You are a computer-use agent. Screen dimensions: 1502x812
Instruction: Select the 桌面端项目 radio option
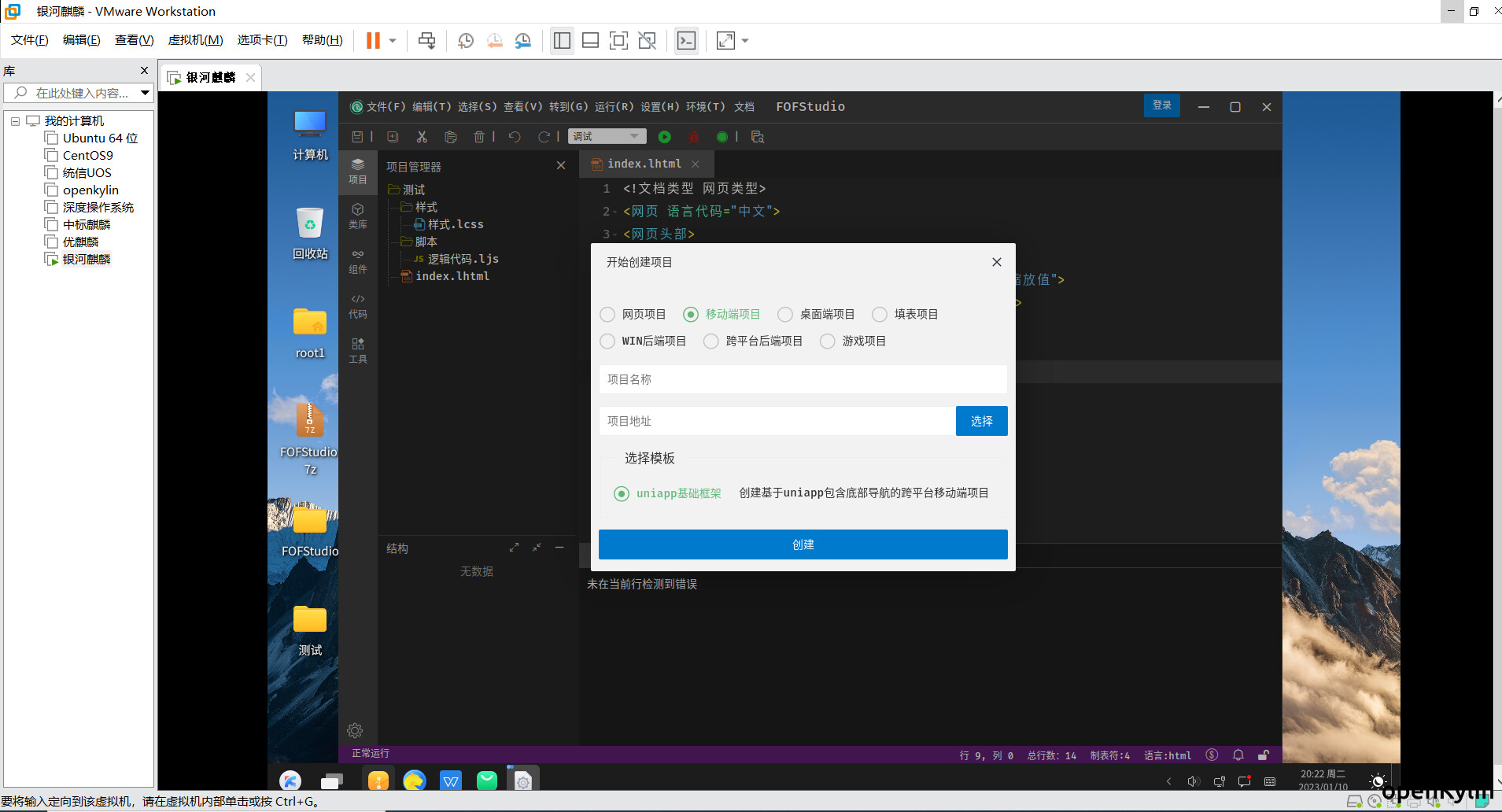[785, 315]
